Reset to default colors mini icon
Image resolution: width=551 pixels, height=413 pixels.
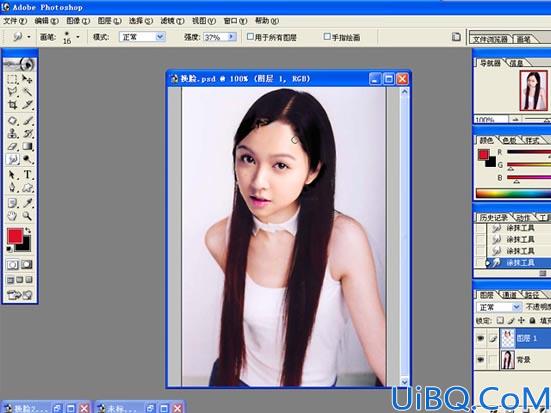(x=9, y=249)
